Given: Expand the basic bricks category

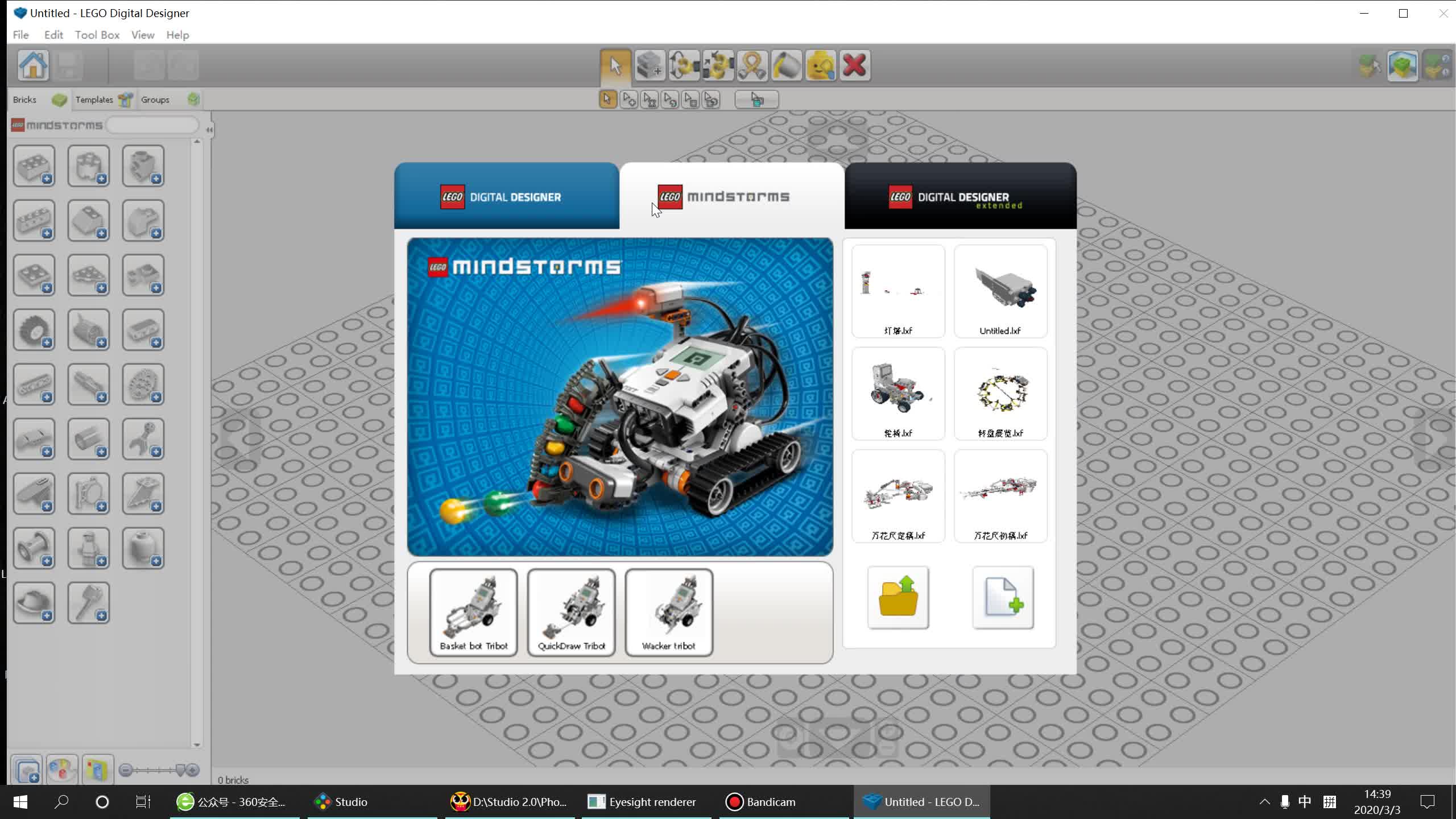Looking at the screenshot, I should click(x=34, y=166).
